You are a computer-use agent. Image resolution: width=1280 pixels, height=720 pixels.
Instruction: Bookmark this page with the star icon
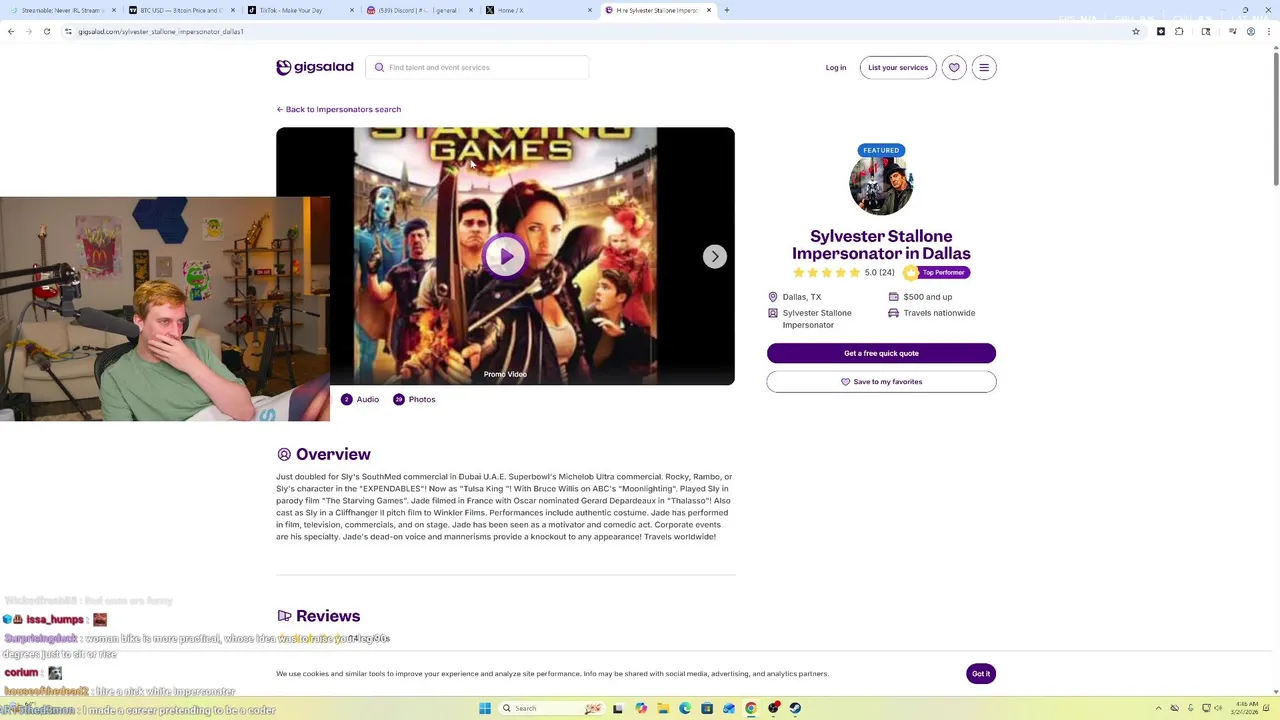pyautogui.click(x=1136, y=31)
